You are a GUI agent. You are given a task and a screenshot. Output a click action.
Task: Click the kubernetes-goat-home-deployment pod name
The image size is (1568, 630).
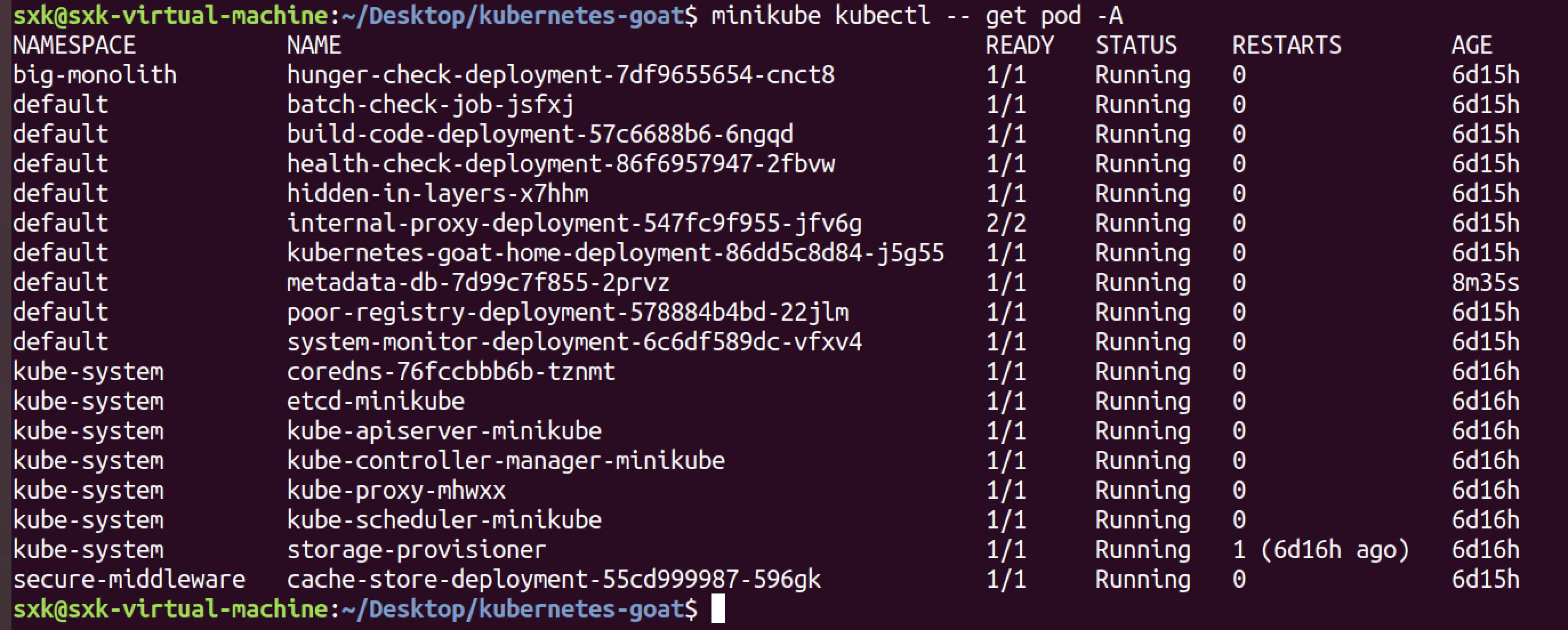pos(615,253)
